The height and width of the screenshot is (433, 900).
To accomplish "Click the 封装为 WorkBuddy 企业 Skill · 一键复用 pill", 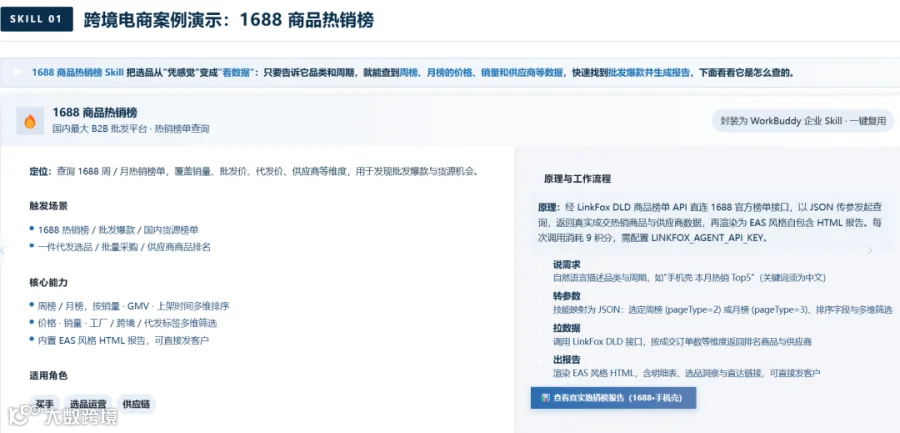I will (x=803, y=121).
